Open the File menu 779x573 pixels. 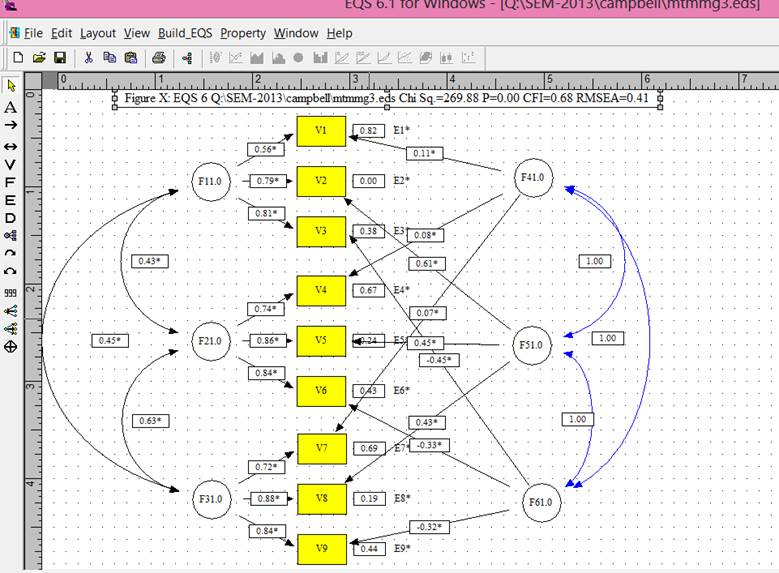[33, 33]
